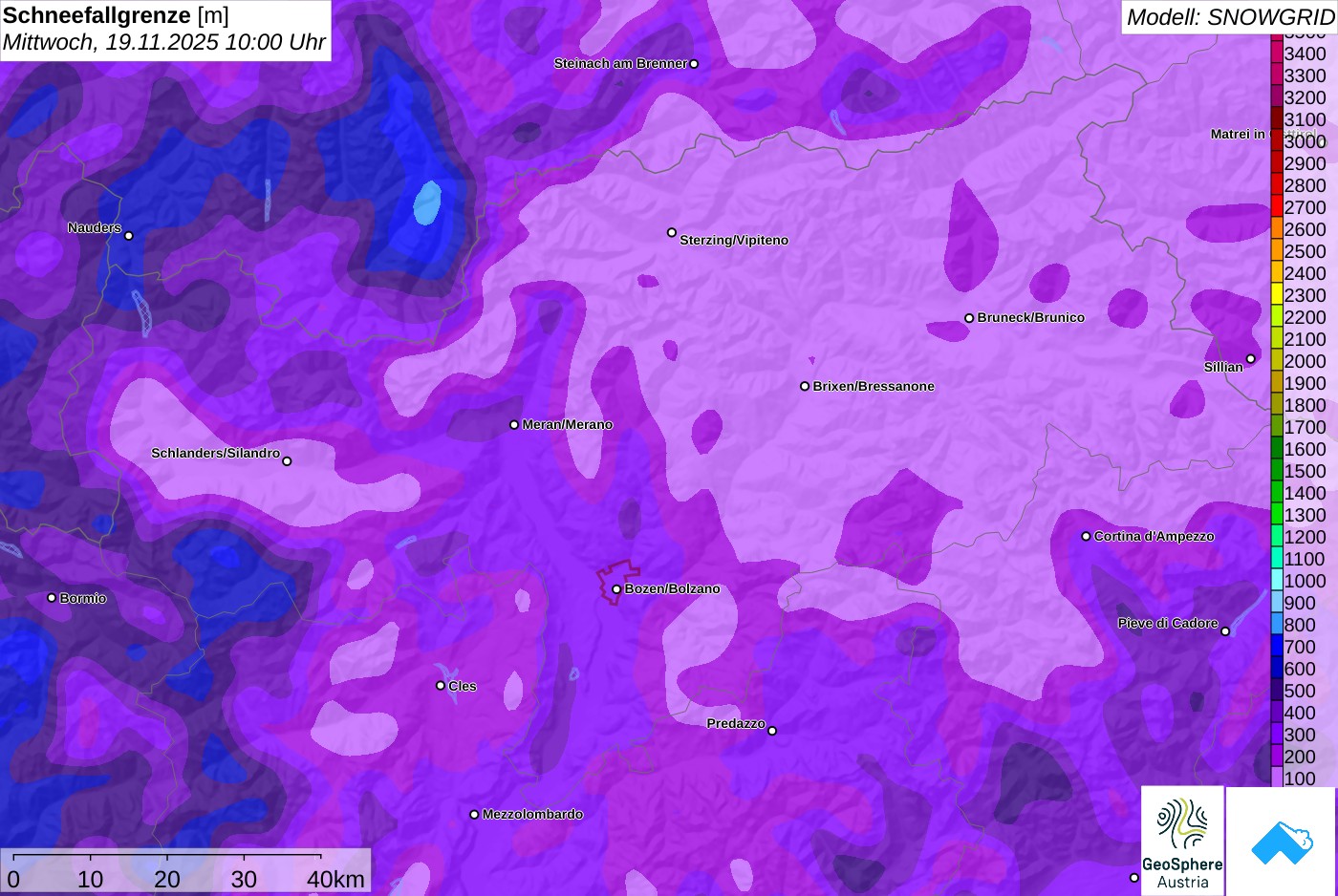Click the Bormio location dot
The height and width of the screenshot is (896, 1338).
click(x=52, y=598)
